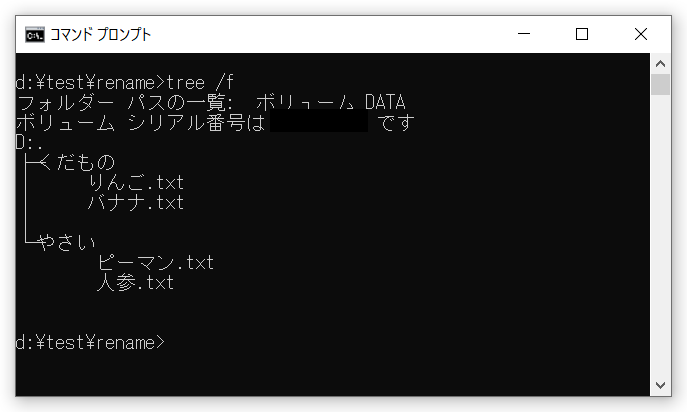Click the scrollbar down arrow

tap(660, 385)
